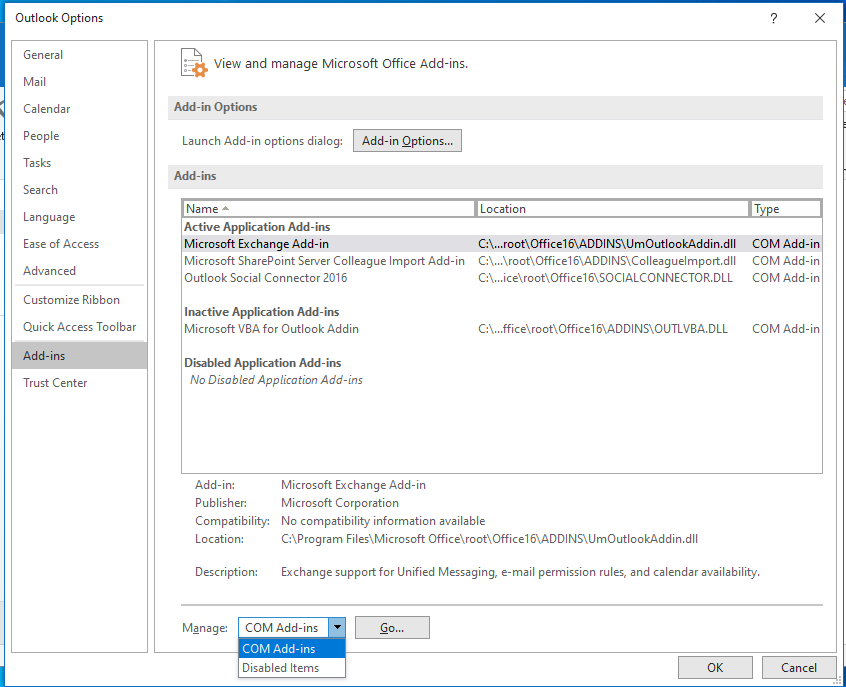Click the UmOutlookAddin.dll location cell
This screenshot has height=687, width=846.
(607, 244)
